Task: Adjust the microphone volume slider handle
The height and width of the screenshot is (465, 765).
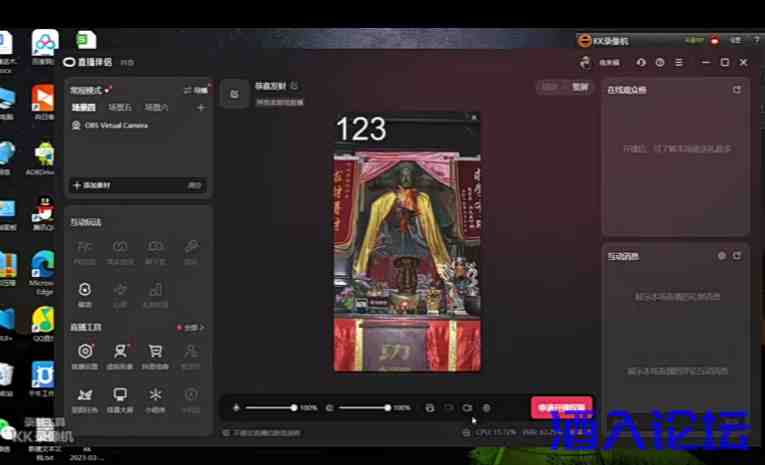Action: click(294, 407)
